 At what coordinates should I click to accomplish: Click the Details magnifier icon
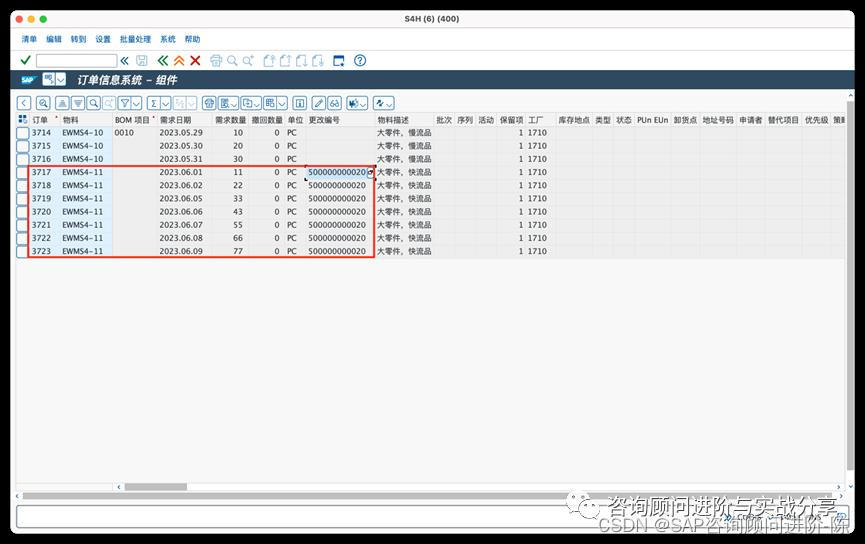(43, 103)
